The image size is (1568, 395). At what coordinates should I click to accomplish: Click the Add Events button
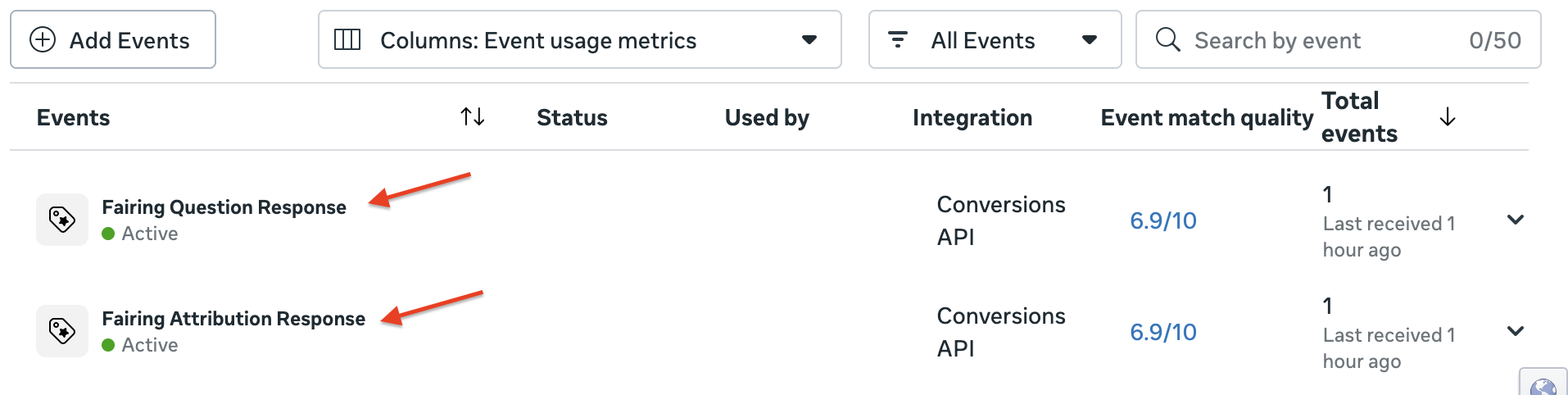[113, 39]
